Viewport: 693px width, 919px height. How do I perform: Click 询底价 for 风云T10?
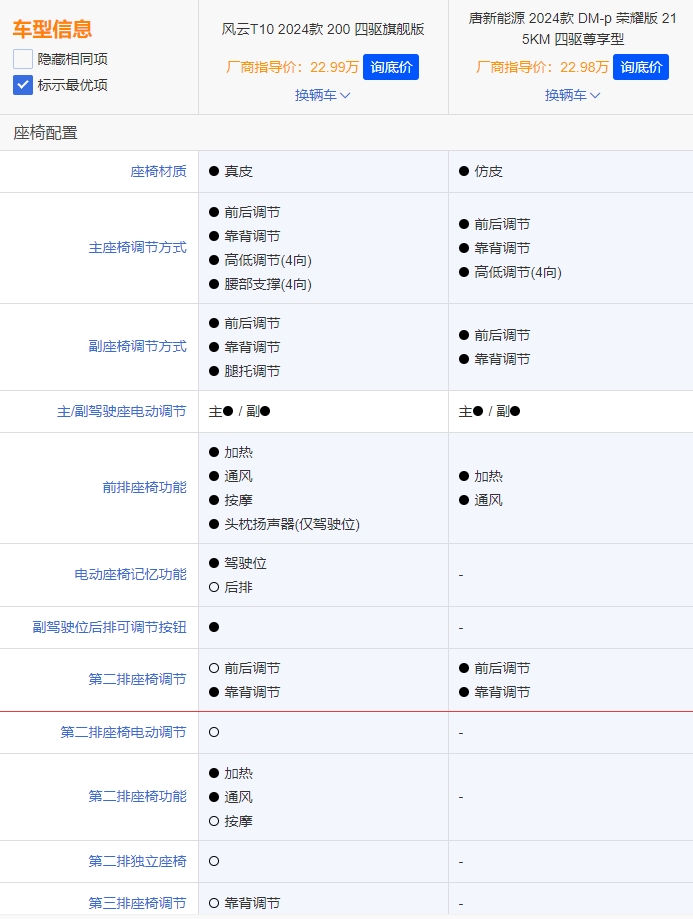391,67
